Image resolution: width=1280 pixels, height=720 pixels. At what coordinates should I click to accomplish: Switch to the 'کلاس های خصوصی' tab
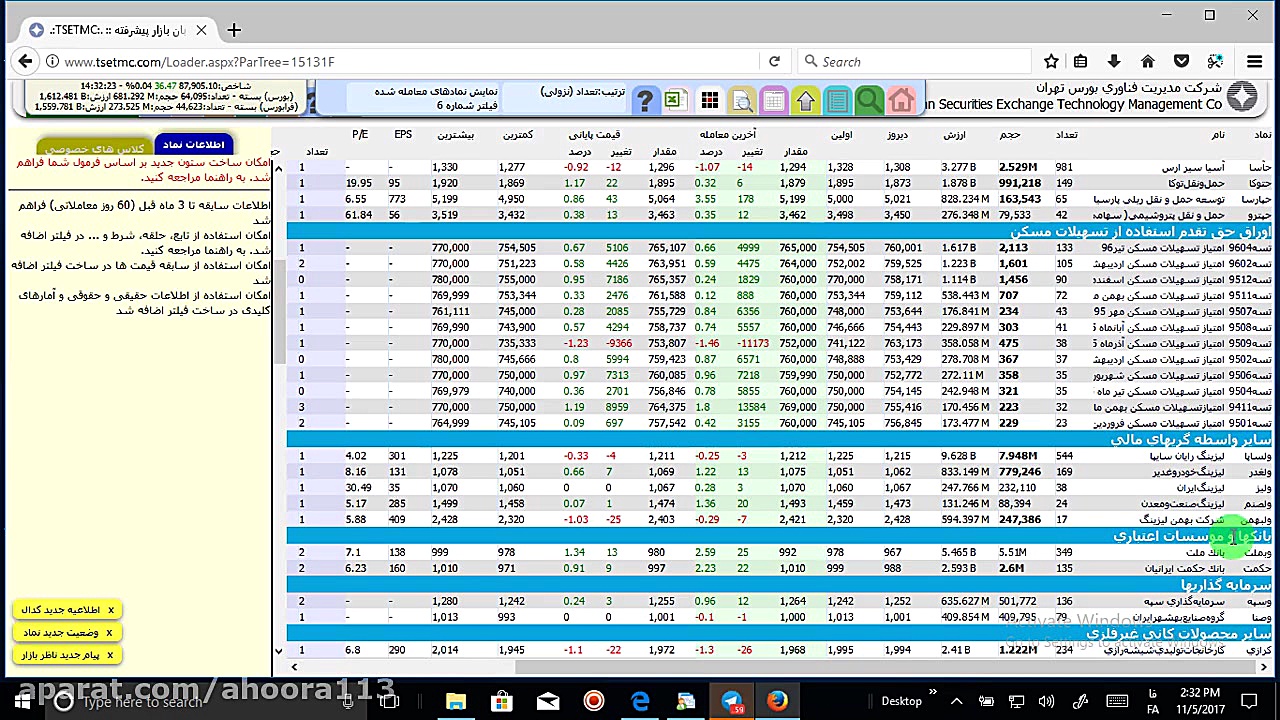pyautogui.click(x=95, y=149)
